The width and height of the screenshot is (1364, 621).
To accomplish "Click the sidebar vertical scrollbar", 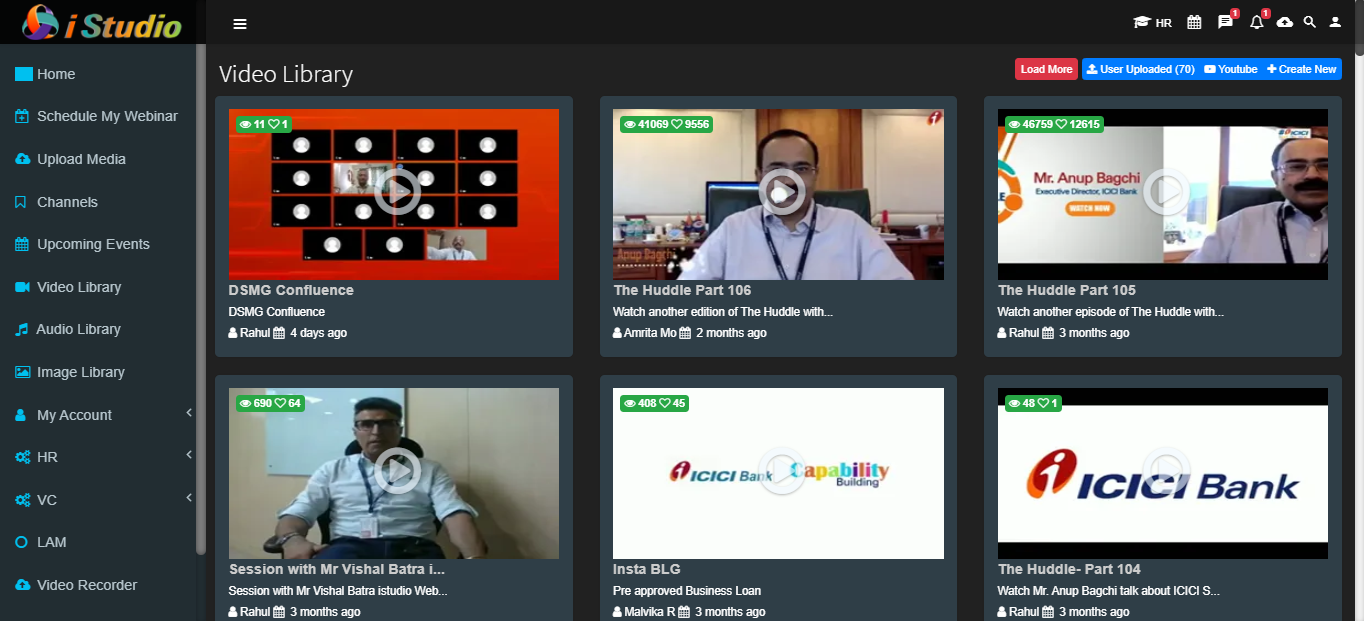I will [x=203, y=298].
